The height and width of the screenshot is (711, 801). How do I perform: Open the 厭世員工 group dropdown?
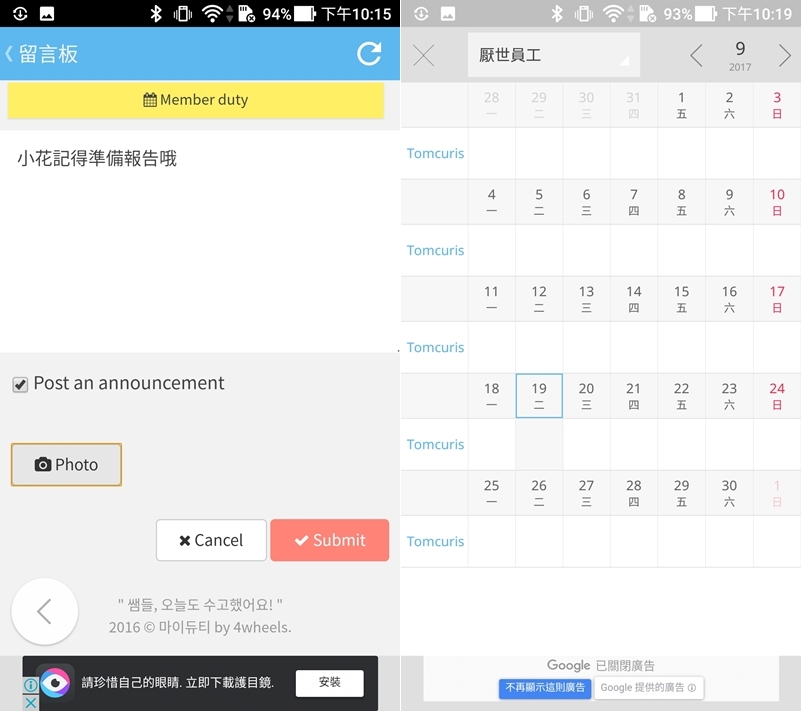pos(554,55)
